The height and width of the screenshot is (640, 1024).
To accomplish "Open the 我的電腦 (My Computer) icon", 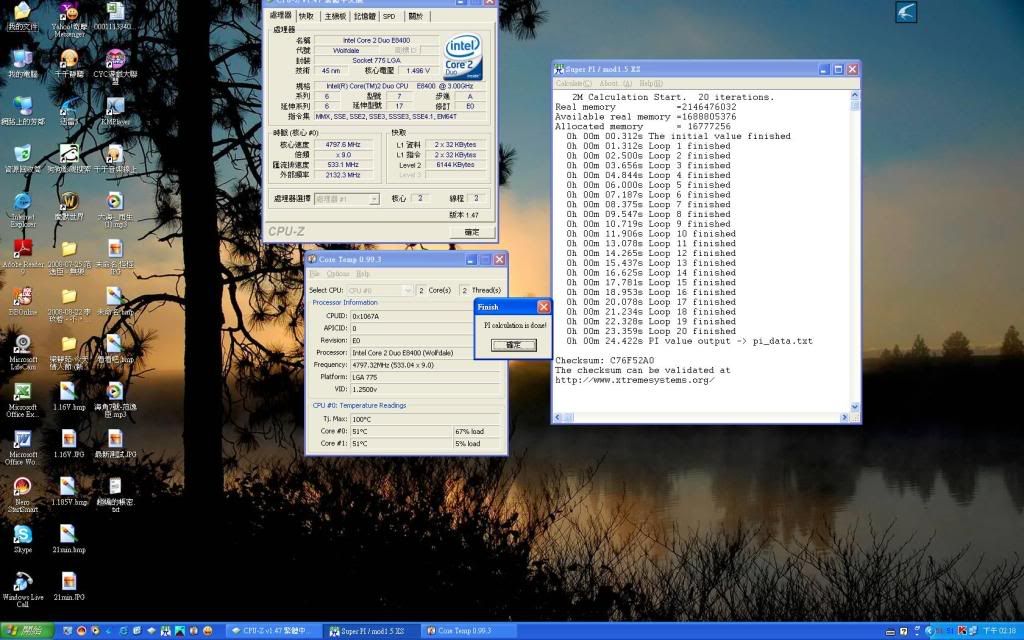I will pyautogui.click(x=23, y=61).
